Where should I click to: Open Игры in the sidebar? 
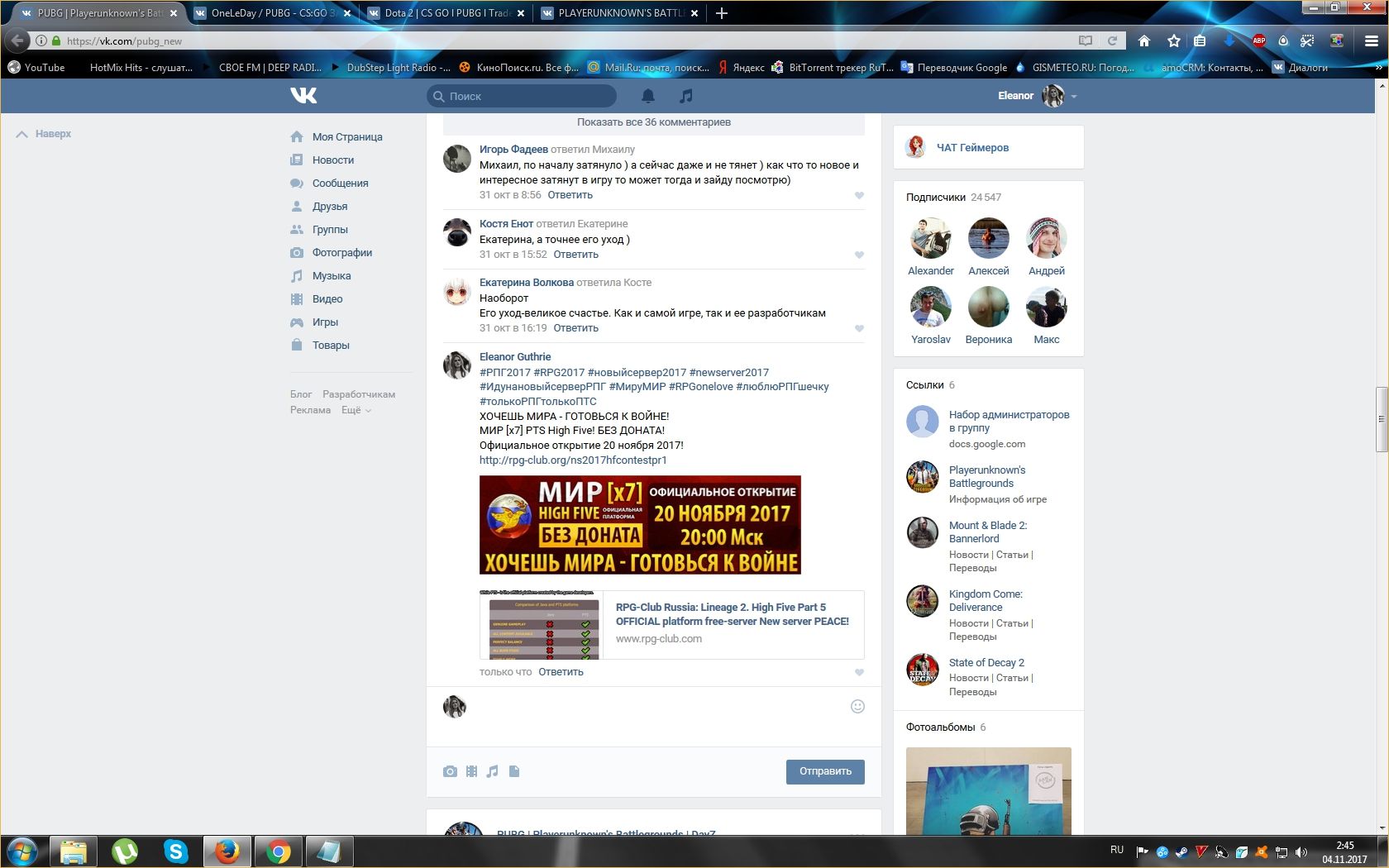(325, 322)
